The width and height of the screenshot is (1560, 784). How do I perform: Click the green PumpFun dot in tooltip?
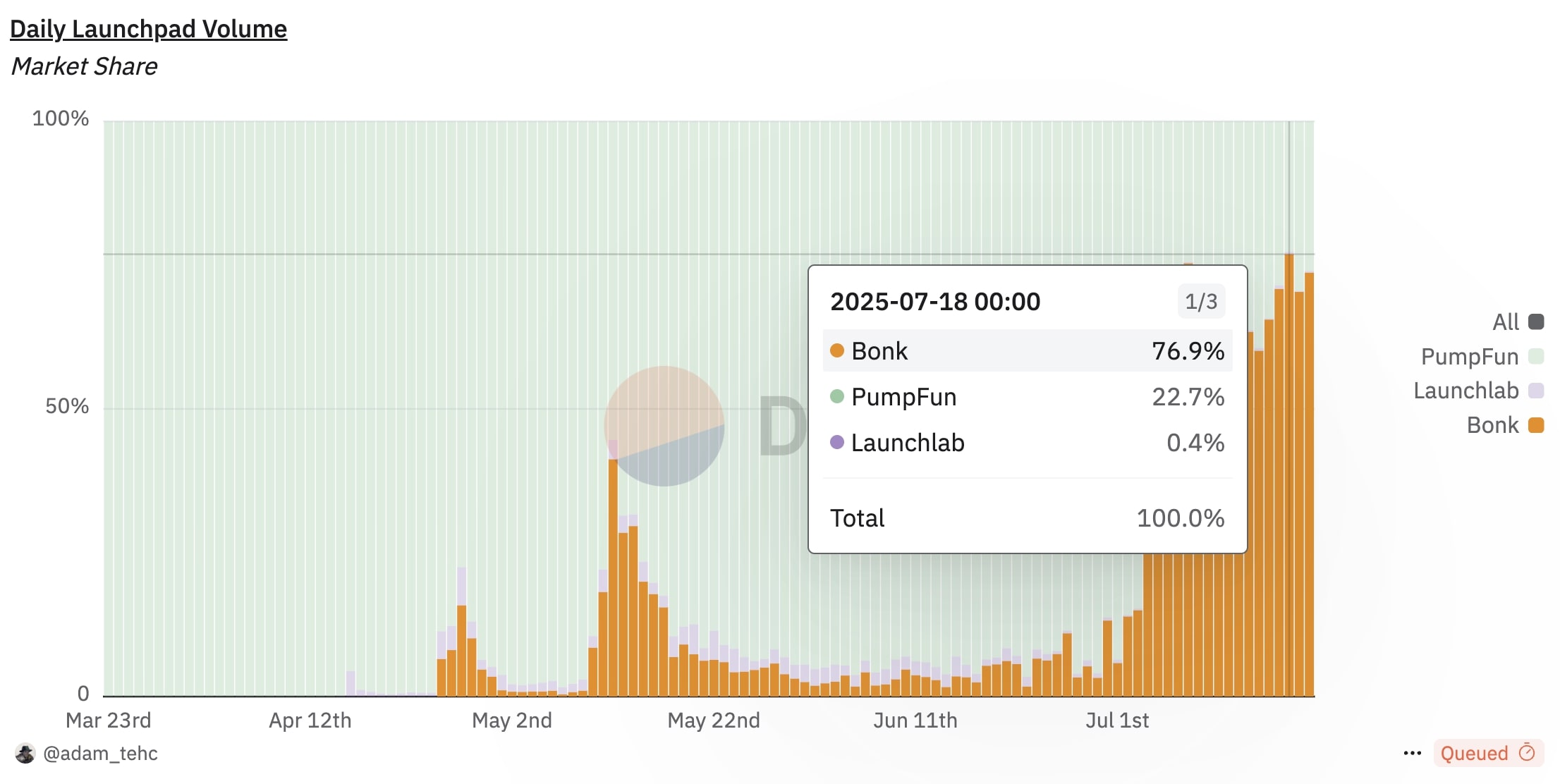[837, 396]
